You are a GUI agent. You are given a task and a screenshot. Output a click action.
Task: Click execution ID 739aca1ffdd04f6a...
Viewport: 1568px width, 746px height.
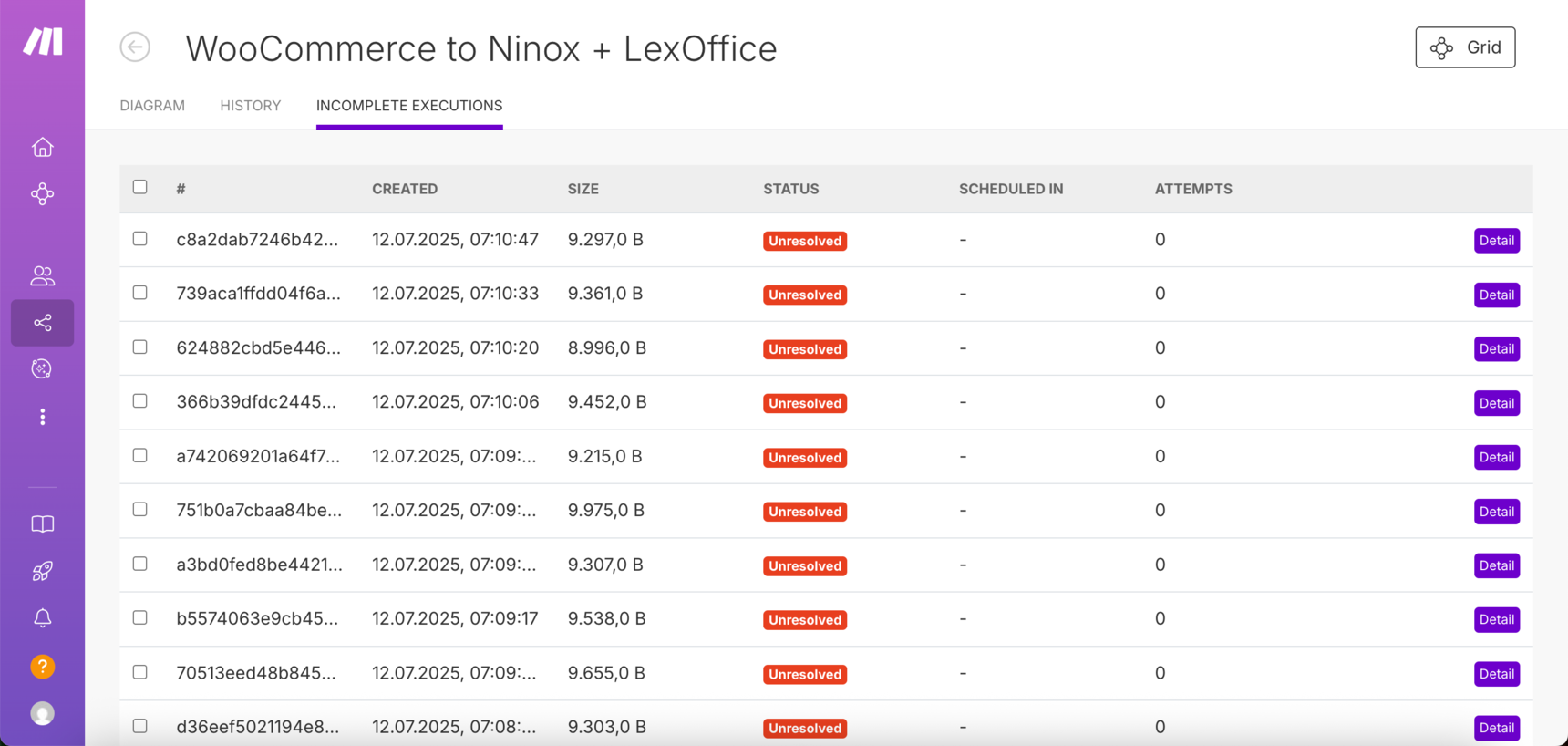[259, 294]
